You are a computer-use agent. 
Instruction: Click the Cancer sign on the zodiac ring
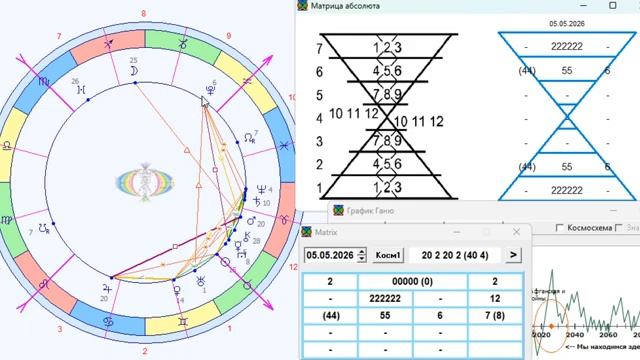[x=109, y=322]
